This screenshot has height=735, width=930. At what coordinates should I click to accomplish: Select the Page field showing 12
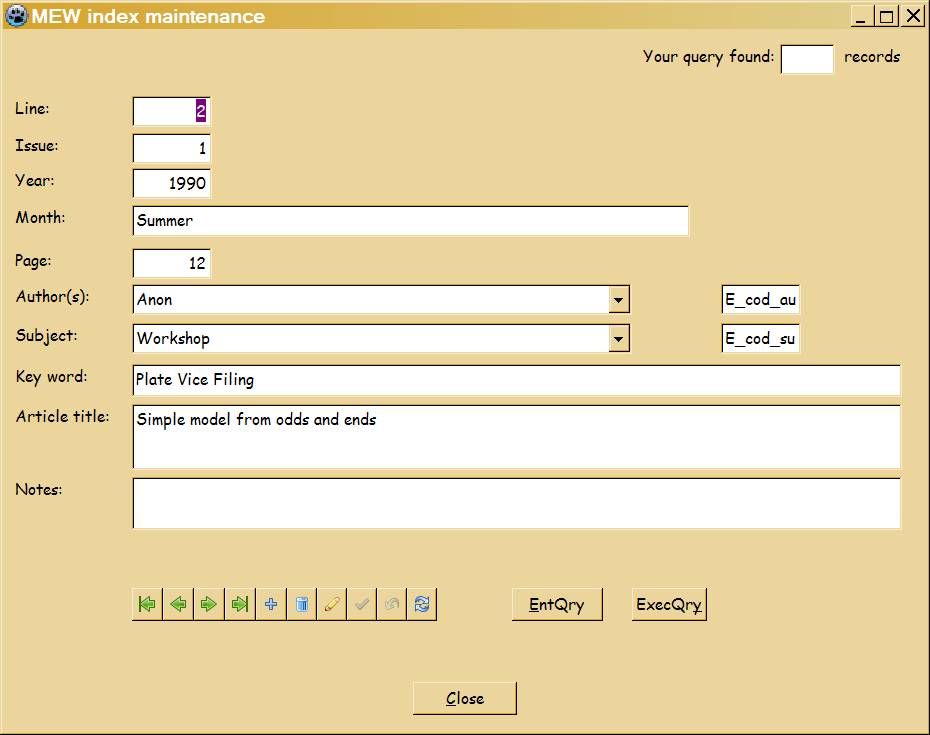click(x=171, y=263)
